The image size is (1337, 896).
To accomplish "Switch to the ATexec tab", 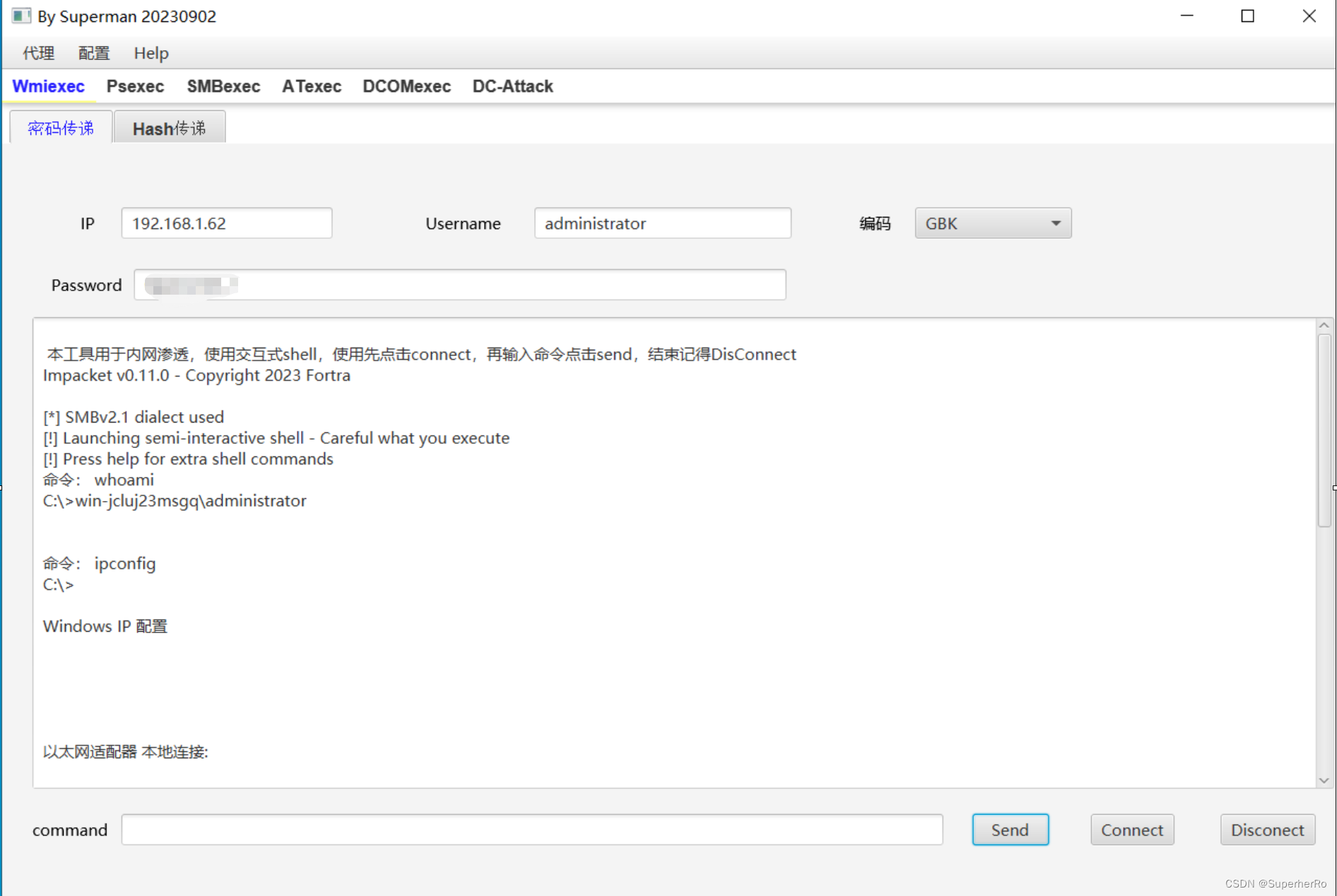I will tap(311, 86).
